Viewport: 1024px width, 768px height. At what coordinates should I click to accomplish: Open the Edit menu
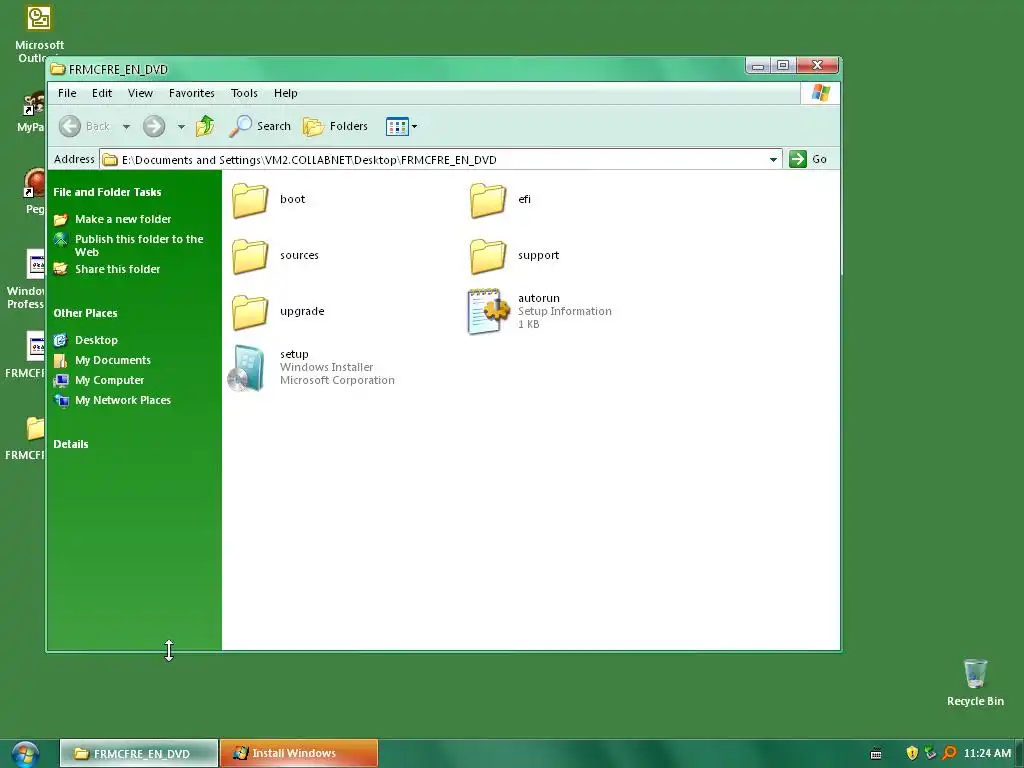pyautogui.click(x=102, y=93)
